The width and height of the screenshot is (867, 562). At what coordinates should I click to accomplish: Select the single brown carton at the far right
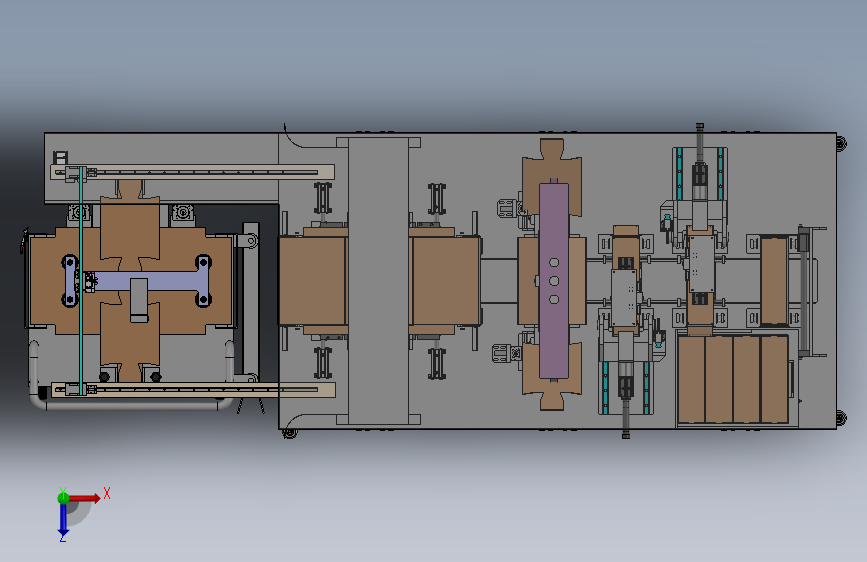[x=774, y=281]
